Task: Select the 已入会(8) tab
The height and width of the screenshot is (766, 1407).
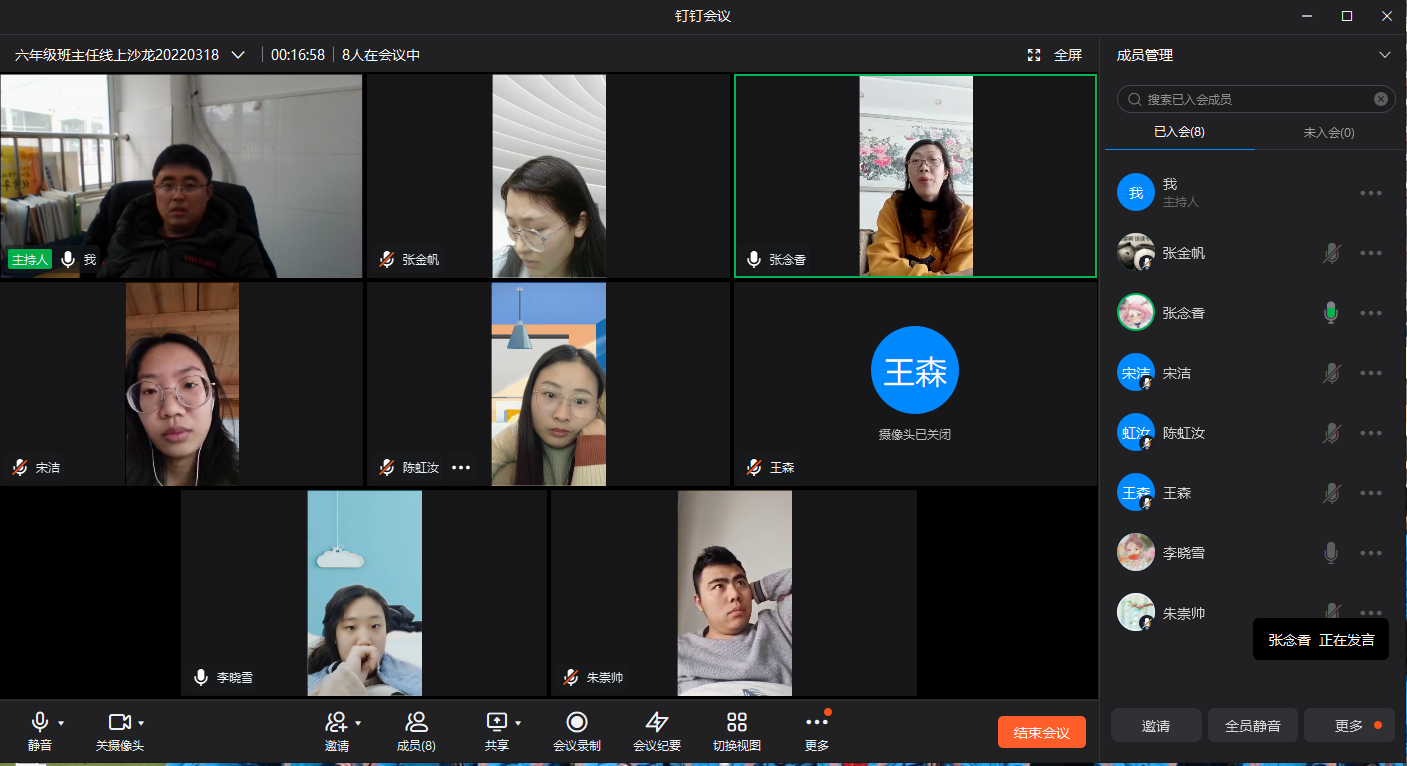Action: (1179, 132)
